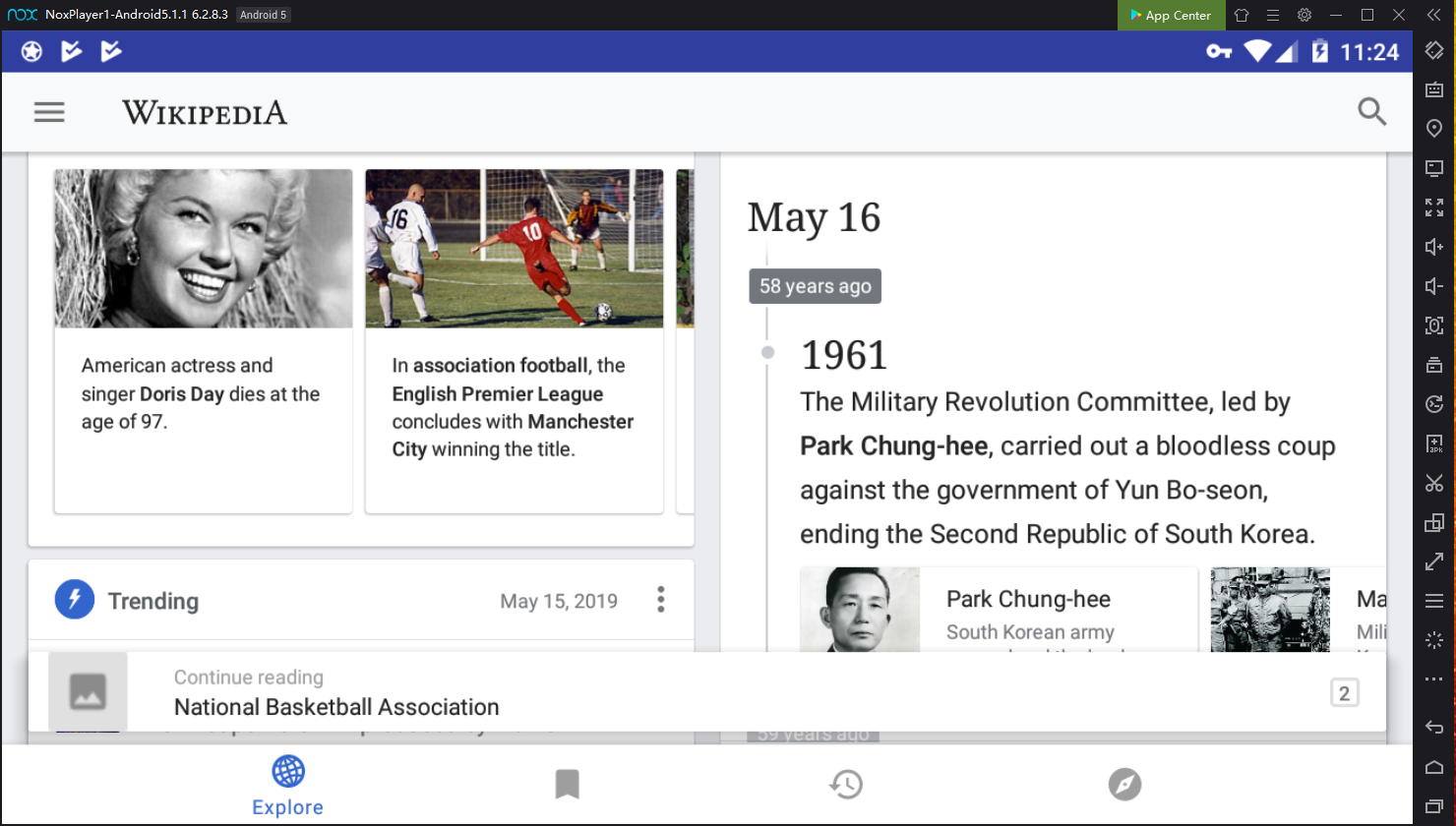Open the football match photo thumbnail
Image resolution: width=1456 pixels, height=826 pixels.
coord(515,249)
